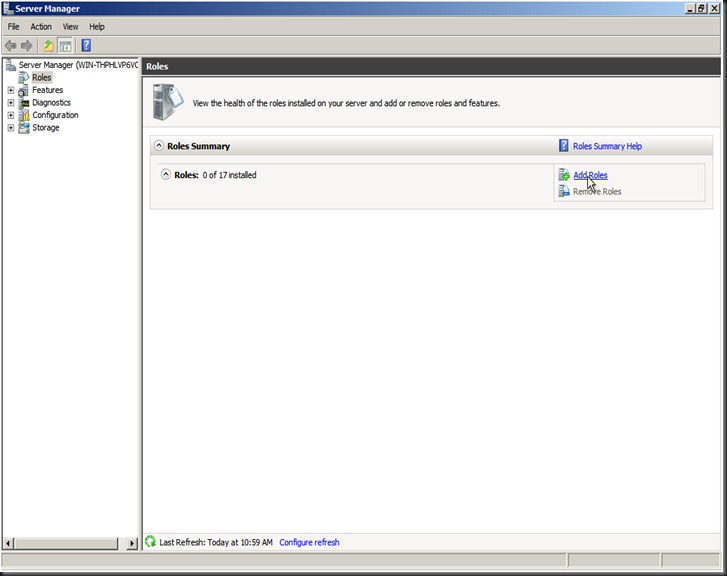Click the large server roles graphic
The height and width of the screenshot is (576, 727).
coord(168,102)
